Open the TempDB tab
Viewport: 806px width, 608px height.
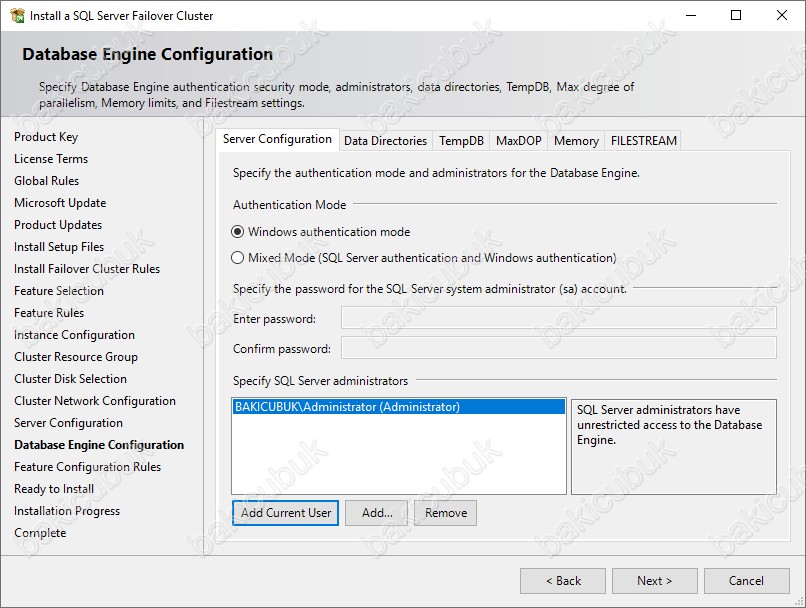tap(461, 141)
